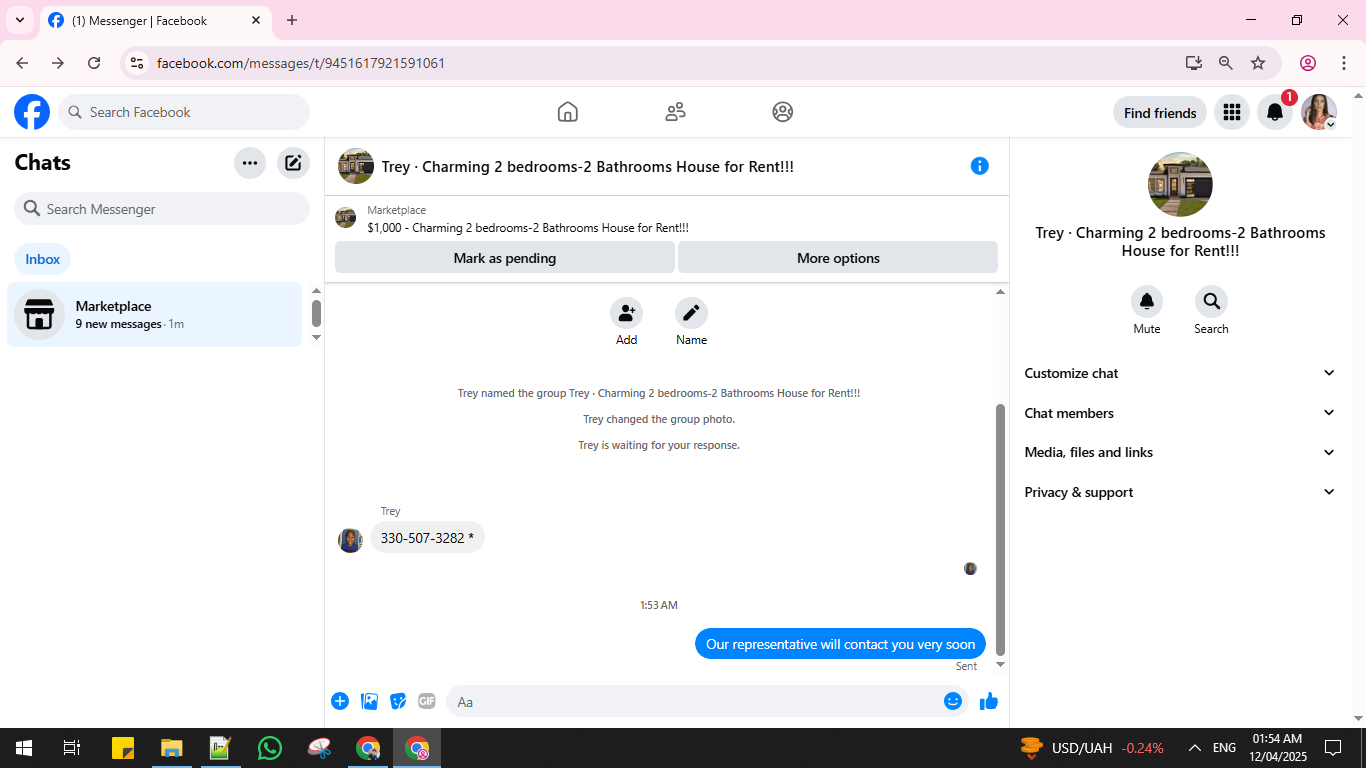Click the More options button
The height and width of the screenshot is (768, 1366).
tap(838, 258)
